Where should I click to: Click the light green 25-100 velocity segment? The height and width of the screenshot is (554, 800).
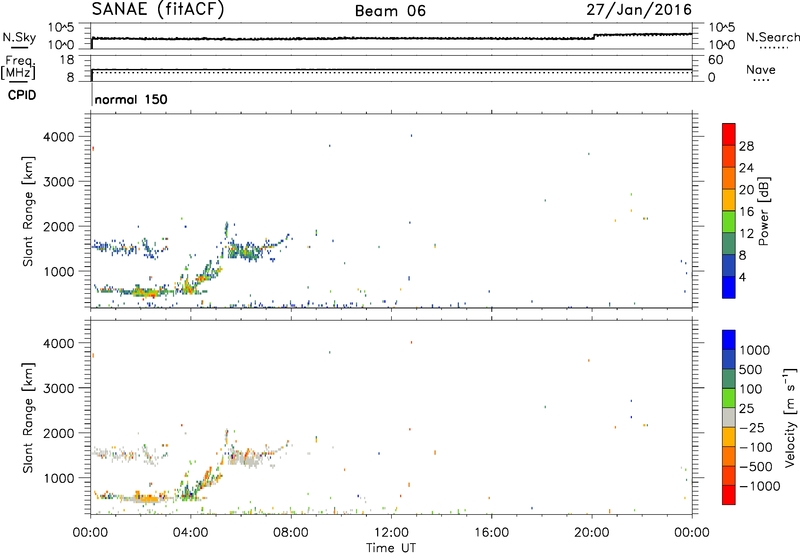point(729,398)
